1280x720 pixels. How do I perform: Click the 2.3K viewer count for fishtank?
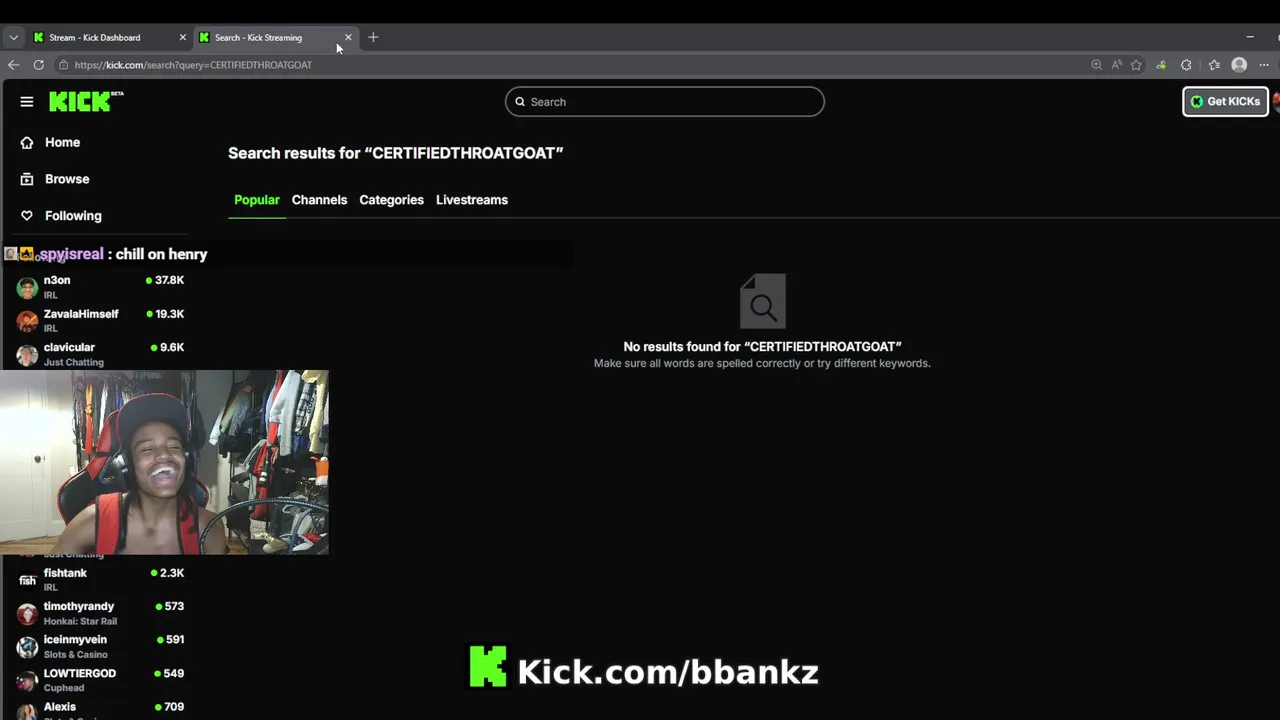point(172,573)
